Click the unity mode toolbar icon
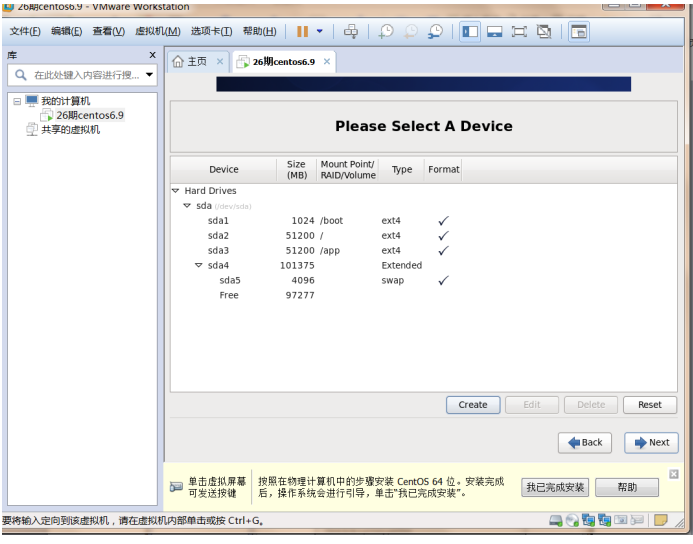This screenshot has height=544, width=693. pos(544,31)
